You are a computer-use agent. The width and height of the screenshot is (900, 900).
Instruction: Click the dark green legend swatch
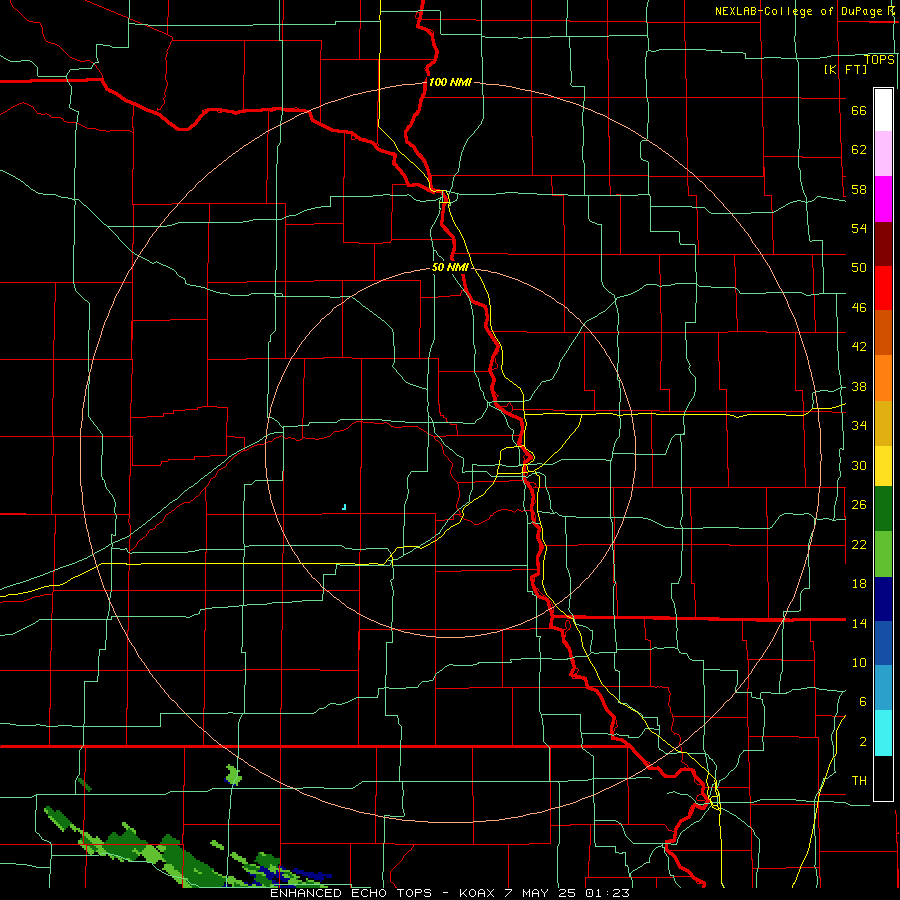coord(883,509)
